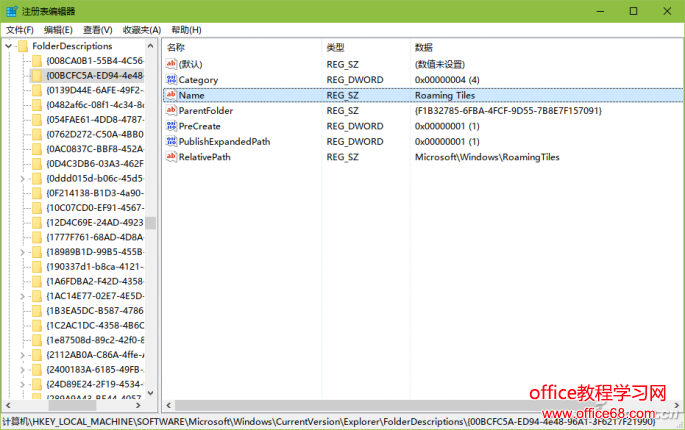Click the Roaming Tiles data cell
685x430 pixels.
tap(445, 95)
